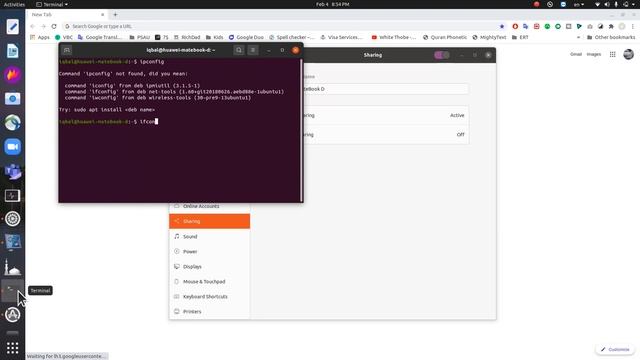Click the Zoom tray indicator icon

click(563, 4)
